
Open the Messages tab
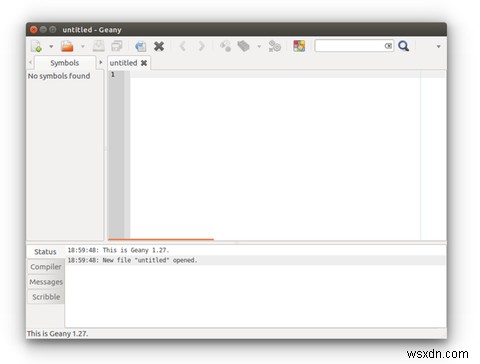(x=46, y=282)
